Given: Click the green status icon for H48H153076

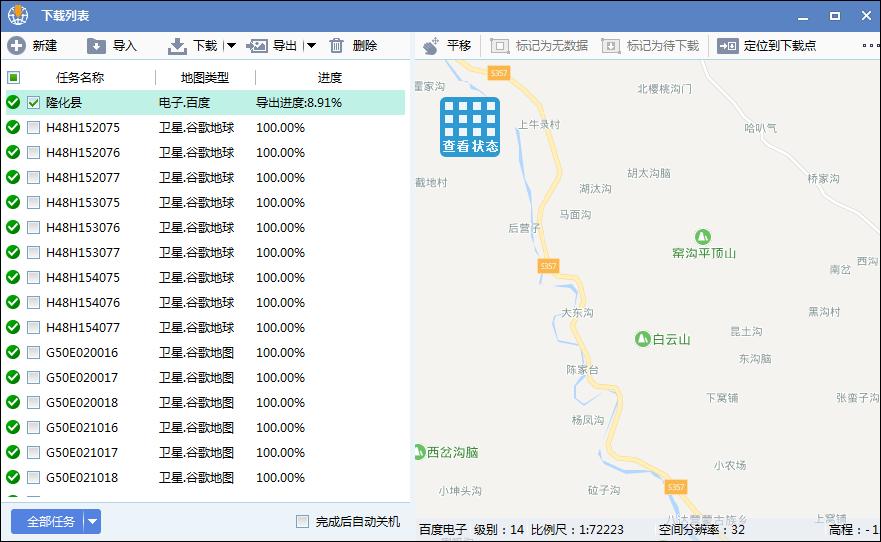Looking at the screenshot, I should pyautogui.click(x=13, y=227).
